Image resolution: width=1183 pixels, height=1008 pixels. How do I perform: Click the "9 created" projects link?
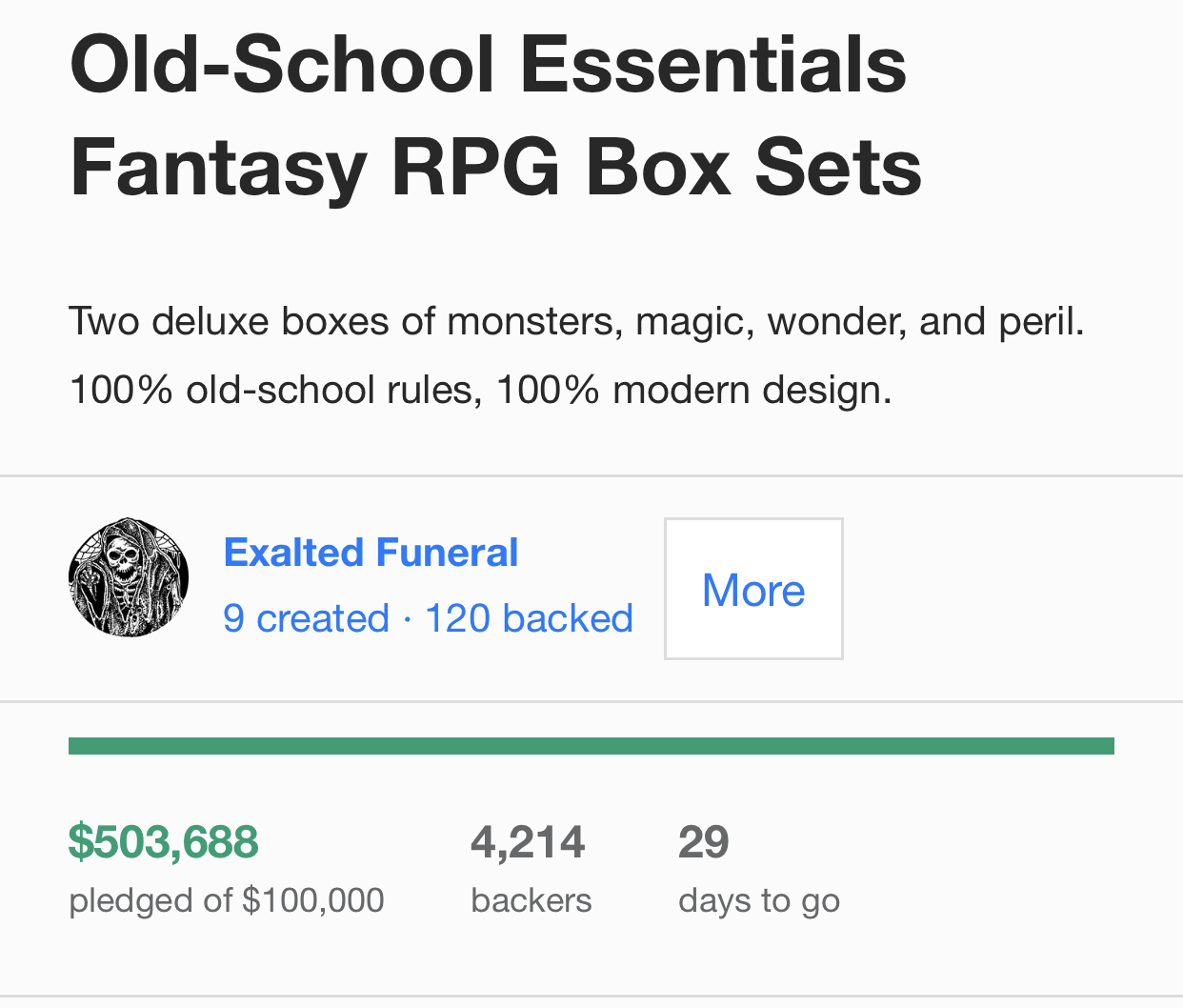[x=306, y=618]
